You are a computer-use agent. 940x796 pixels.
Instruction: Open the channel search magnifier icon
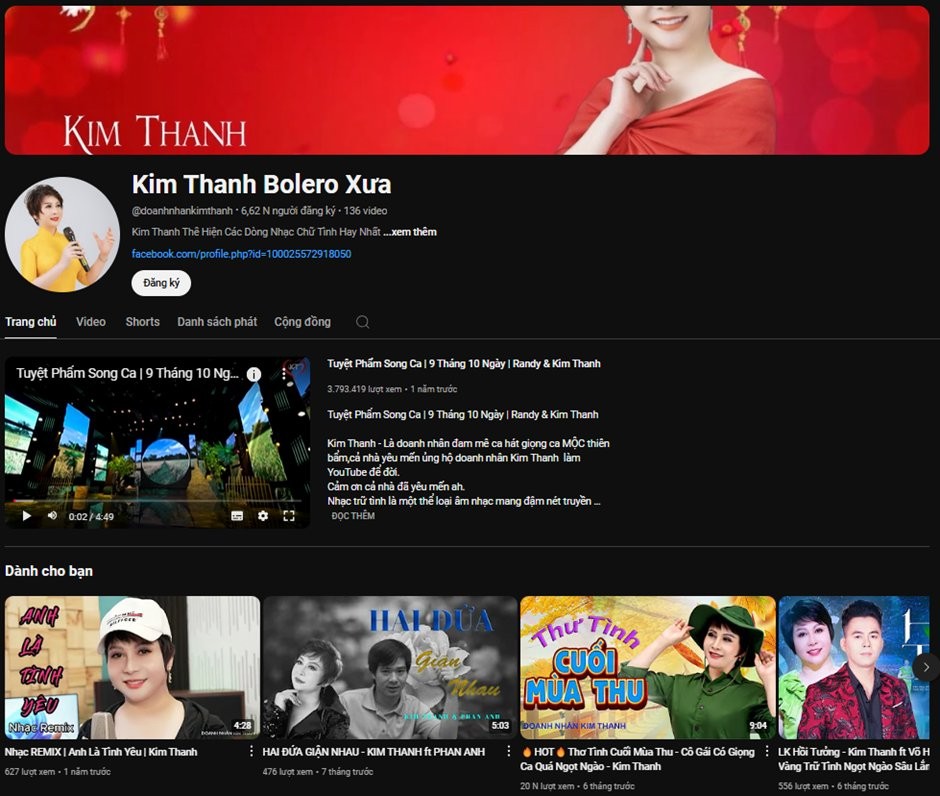[x=363, y=322]
